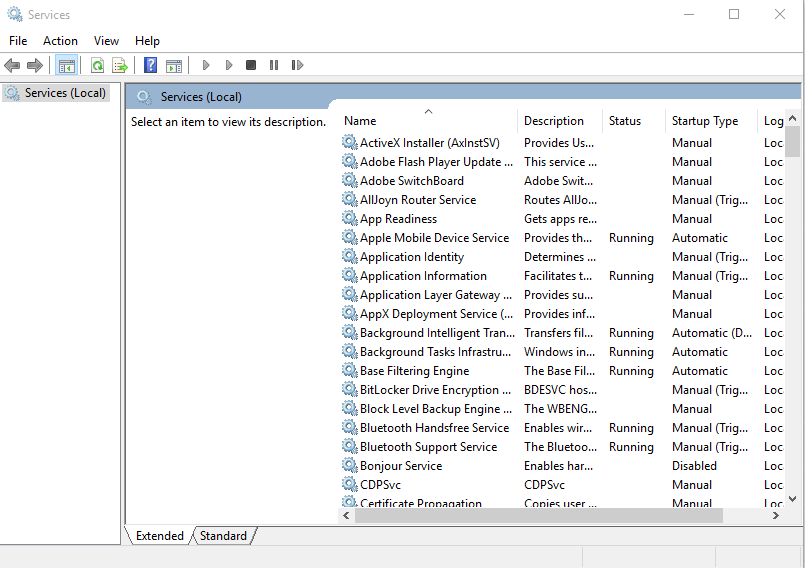This screenshot has height=568, width=805.
Task: Click the partially visible Log column header
Action: pyautogui.click(x=772, y=121)
